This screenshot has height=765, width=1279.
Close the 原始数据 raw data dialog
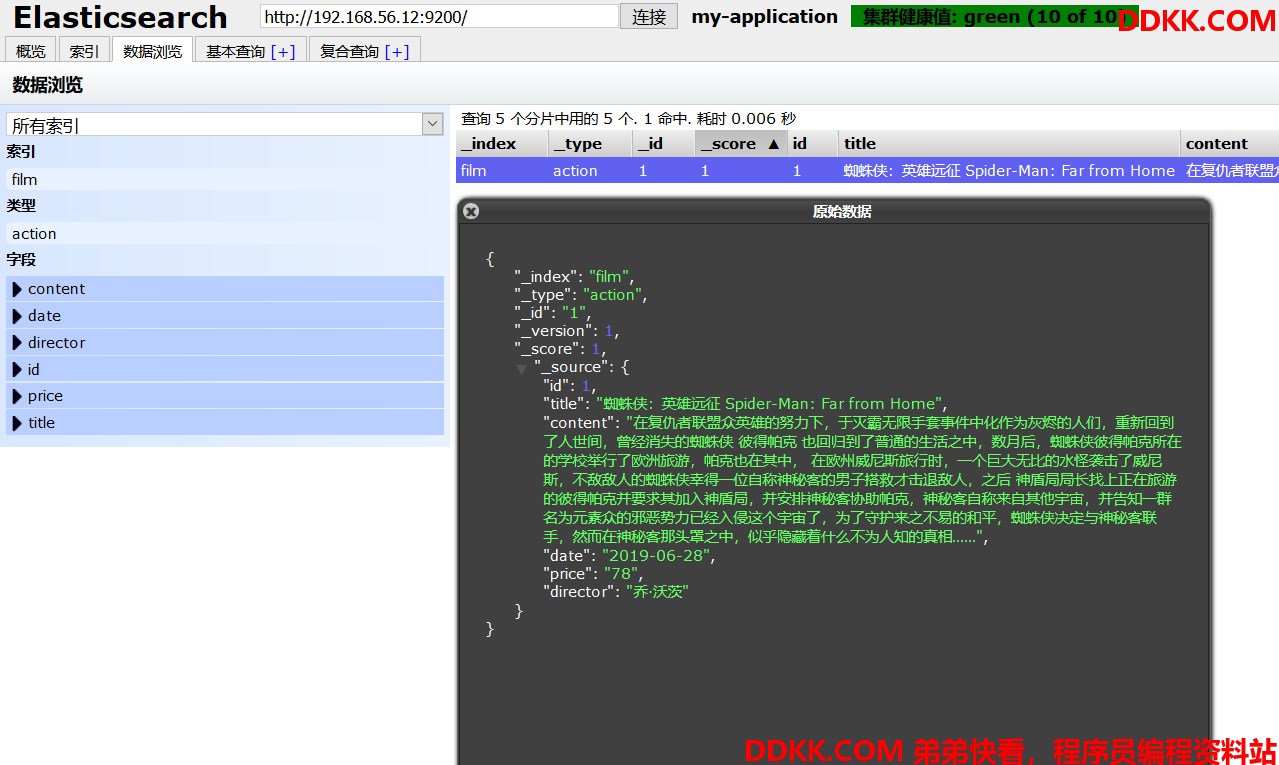pyautogui.click(x=471, y=211)
